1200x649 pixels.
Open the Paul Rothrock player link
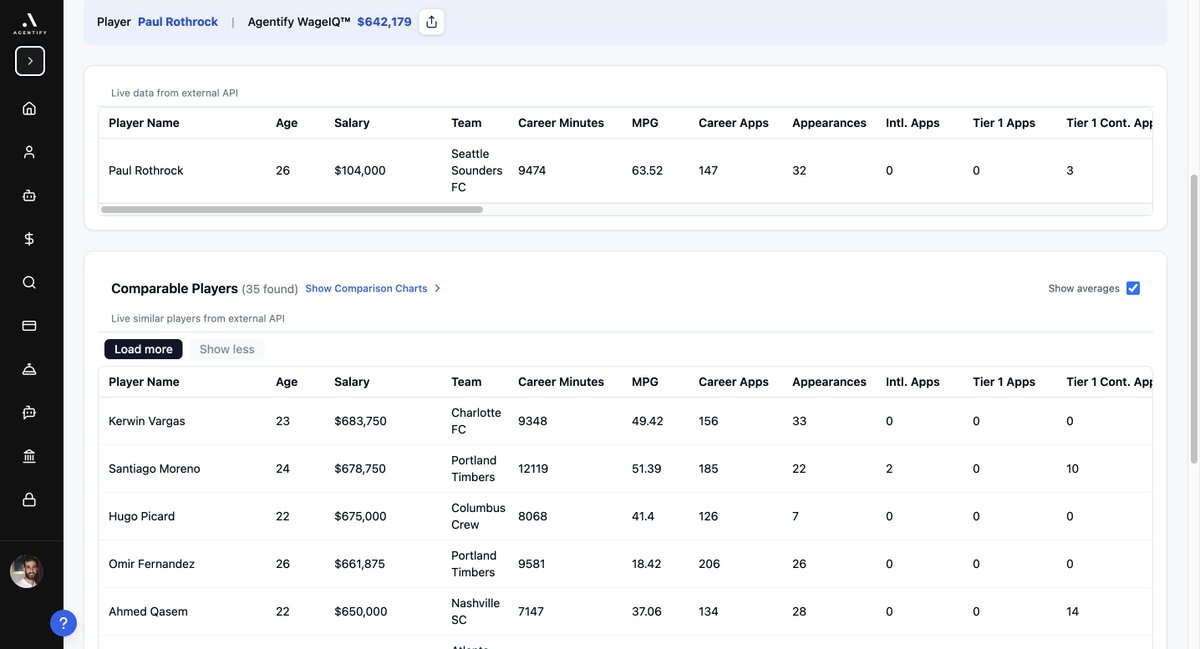178,22
